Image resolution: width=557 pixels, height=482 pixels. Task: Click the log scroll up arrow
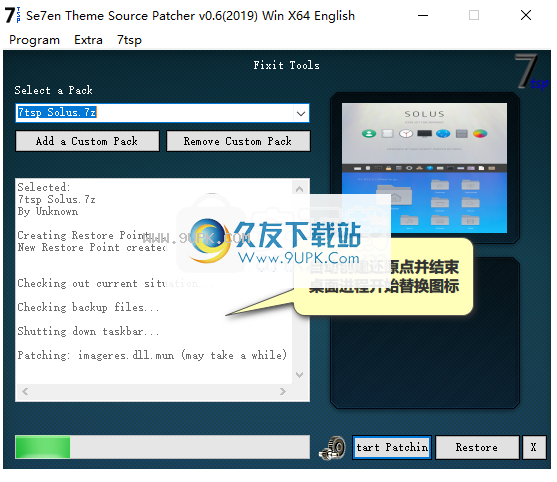tap(299, 189)
